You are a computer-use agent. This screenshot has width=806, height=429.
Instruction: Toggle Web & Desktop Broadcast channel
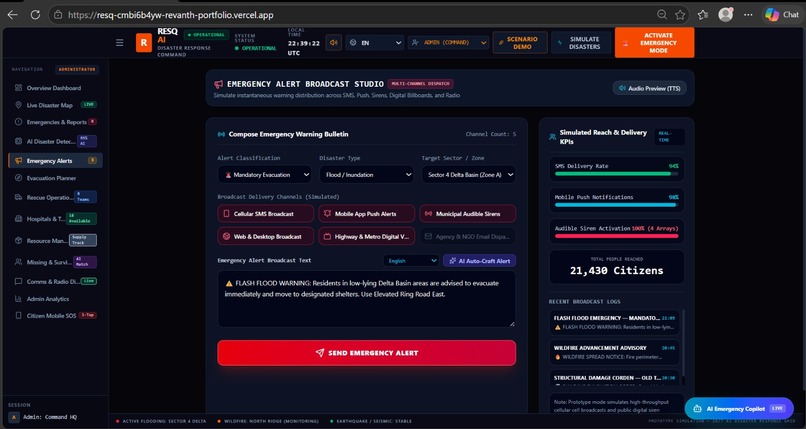coord(265,236)
